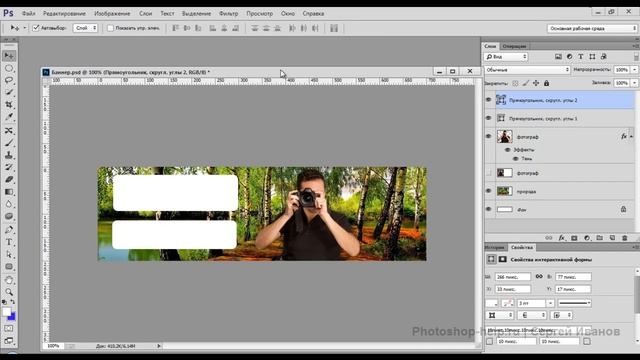
Task: Open the Файл menu
Action: tap(28, 13)
